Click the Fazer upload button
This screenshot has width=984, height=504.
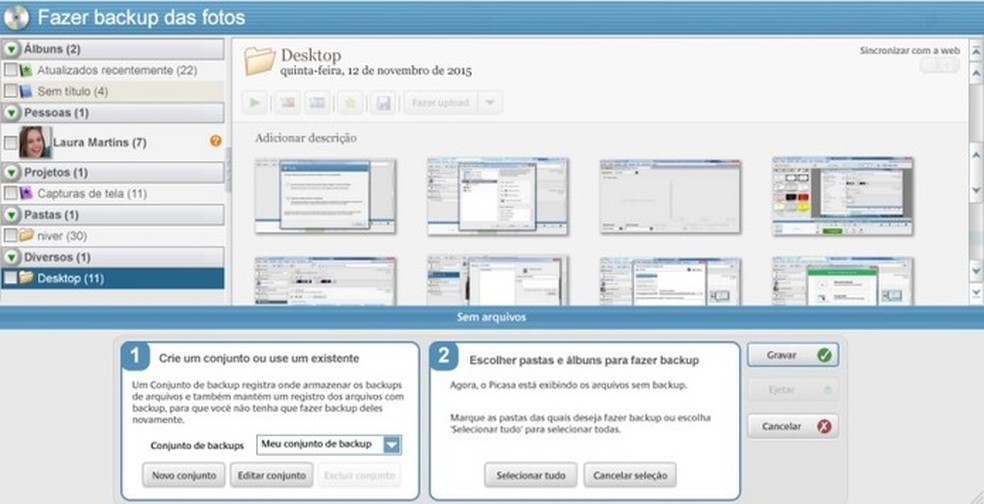[x=441, y=103]
